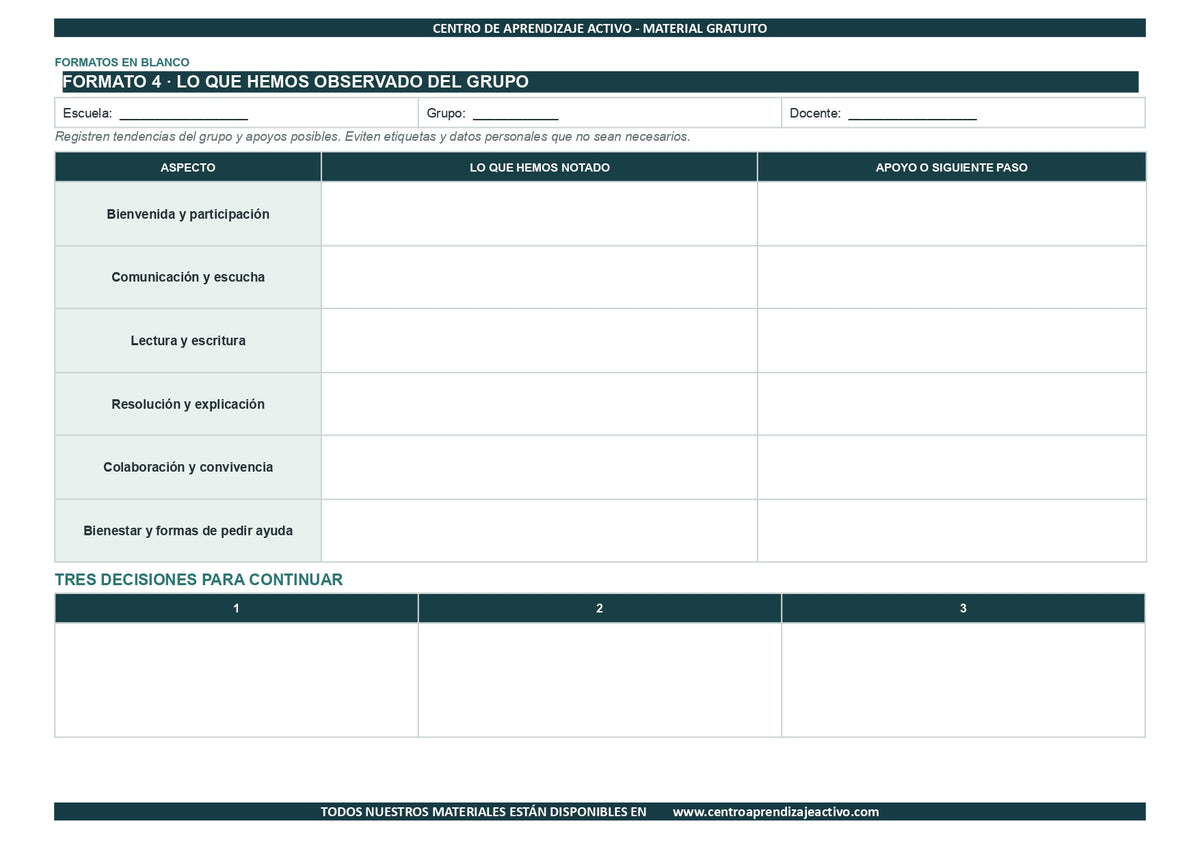This screenshot has width=1200, height=849.
Task: Click the empty box under decision 2
Action: [x=600, y=680]
